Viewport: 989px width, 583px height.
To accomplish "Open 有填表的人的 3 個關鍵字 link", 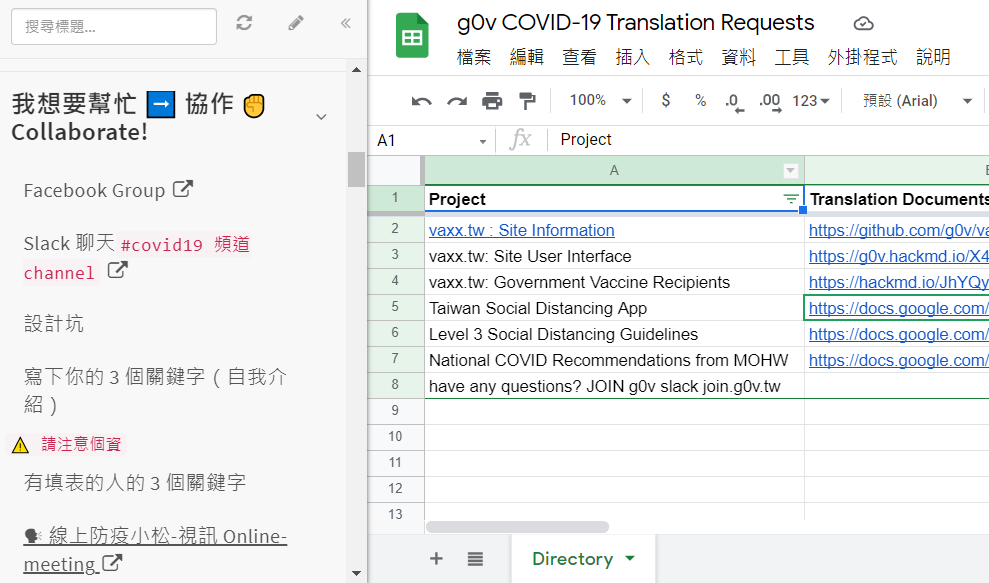I will point(134,483).
